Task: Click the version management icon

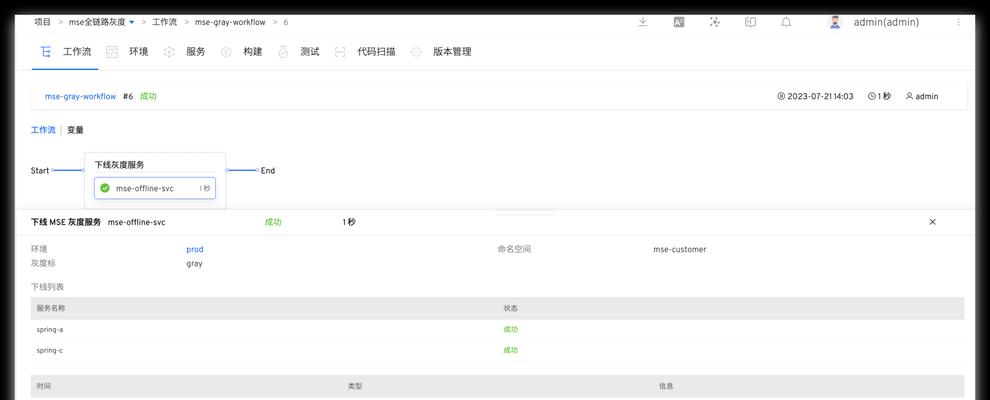Action: 415,52
